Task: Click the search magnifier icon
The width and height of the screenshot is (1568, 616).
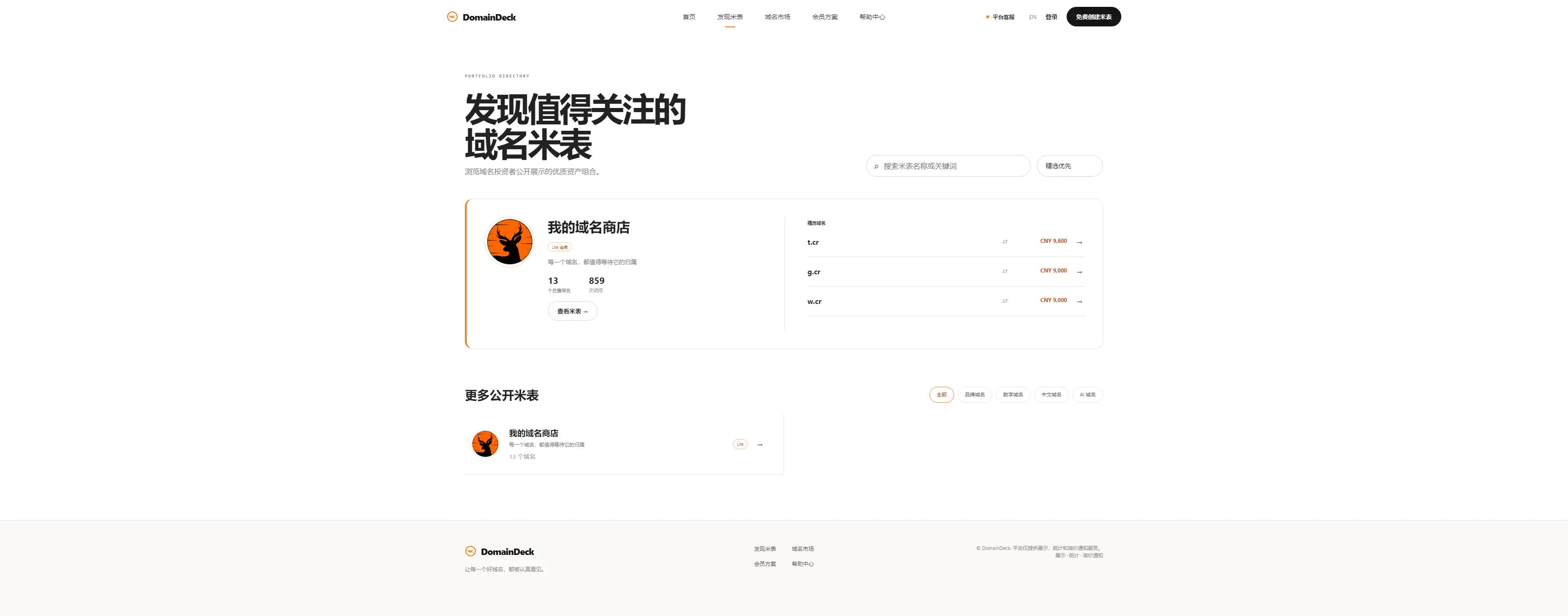Action: [876, 166]
